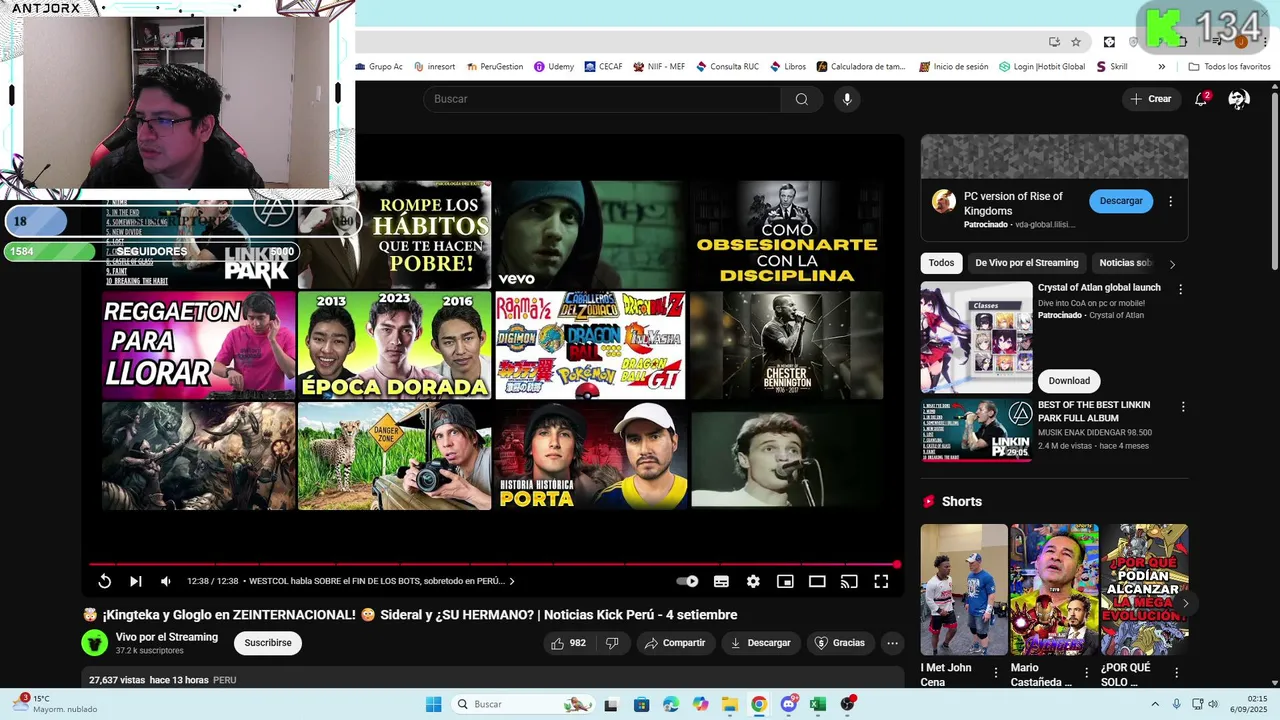The image size is (1280, 720).
Task: Like the video with 982 likes
Action: [568, 643]
